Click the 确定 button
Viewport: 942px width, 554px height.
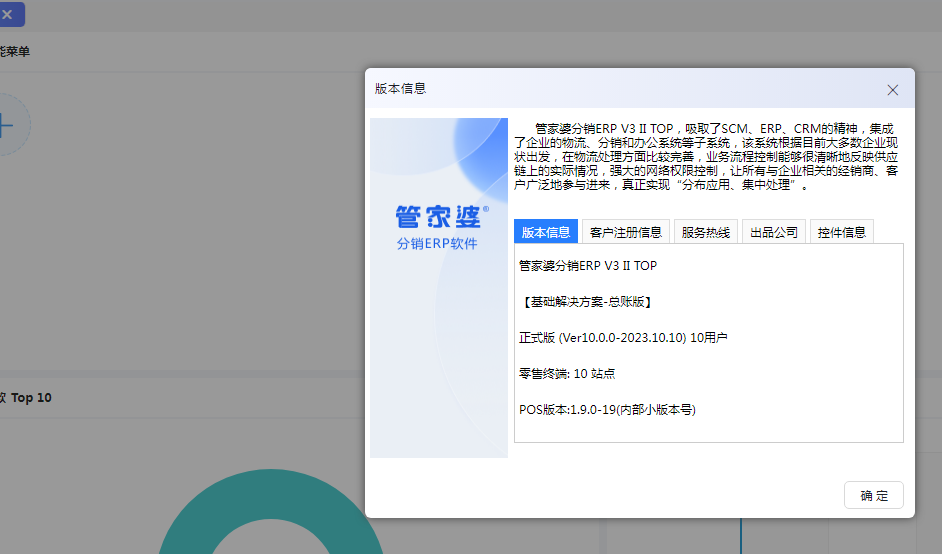874,496
